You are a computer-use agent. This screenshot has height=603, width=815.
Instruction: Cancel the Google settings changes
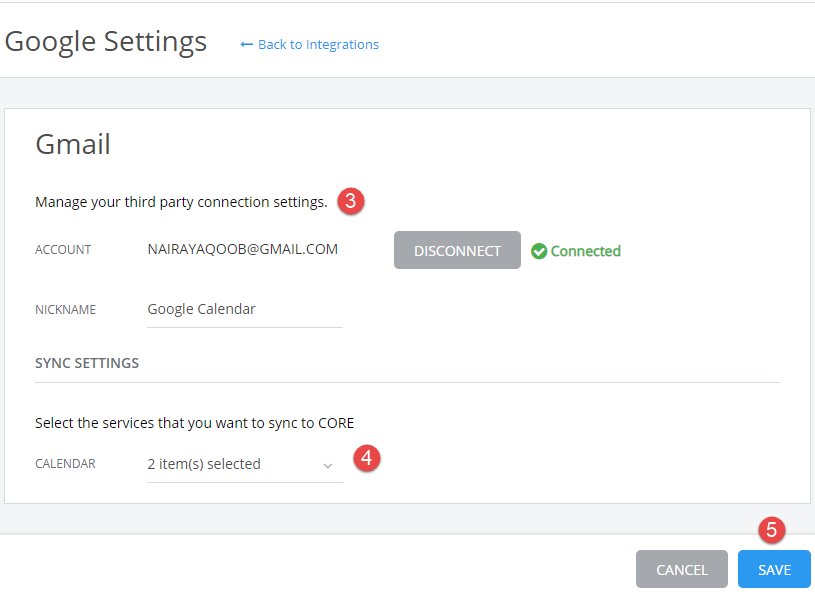681,569
